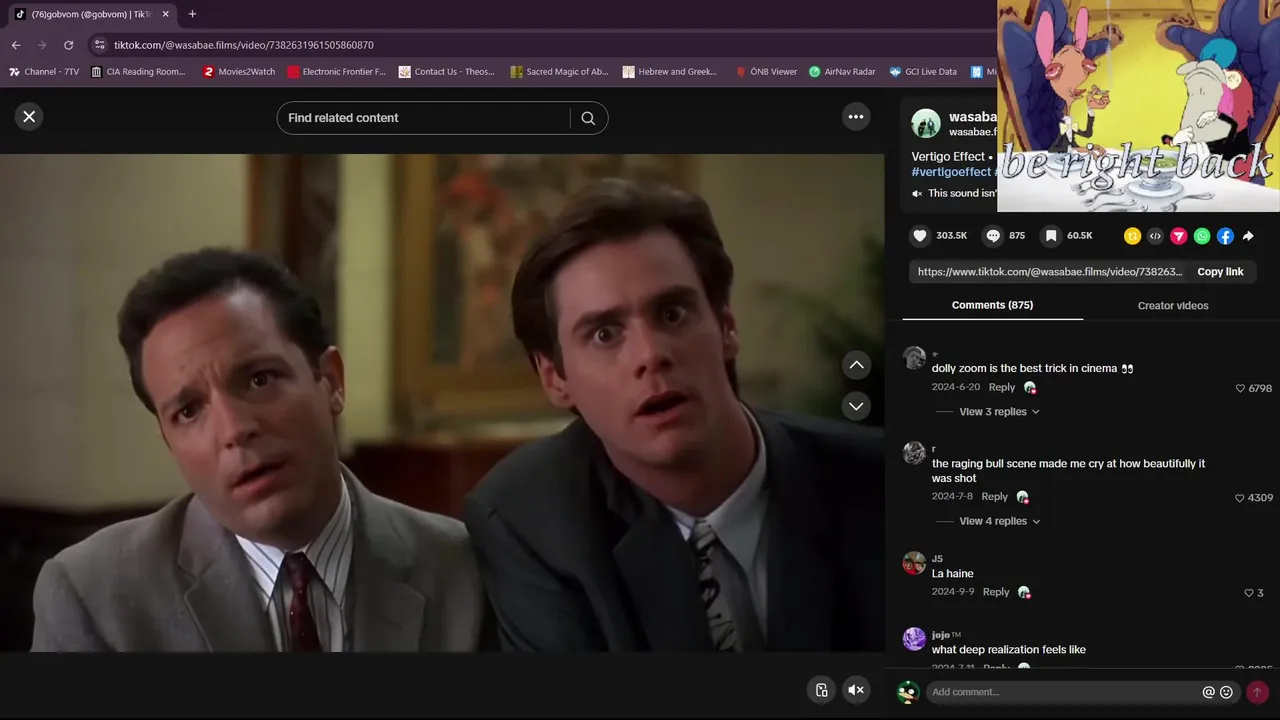This screenshot has width=1280, height=720.
Task: Share to WhatsApp
Action: 1202,236
